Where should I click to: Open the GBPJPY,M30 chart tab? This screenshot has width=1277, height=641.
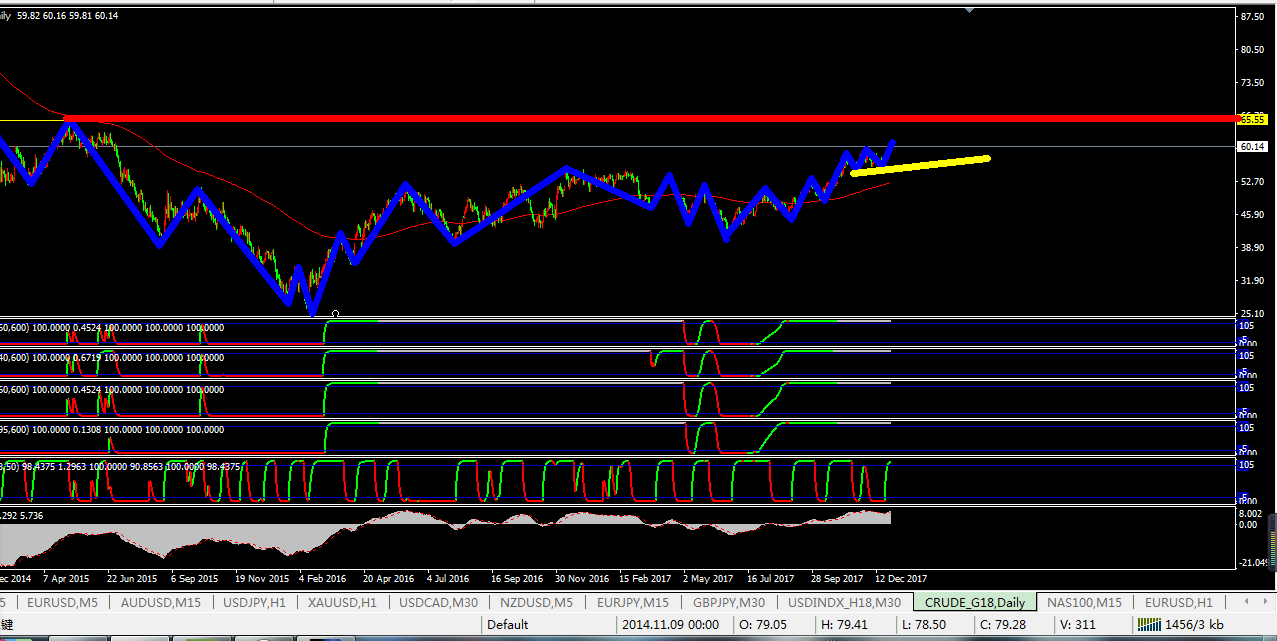tap(730, 603)
